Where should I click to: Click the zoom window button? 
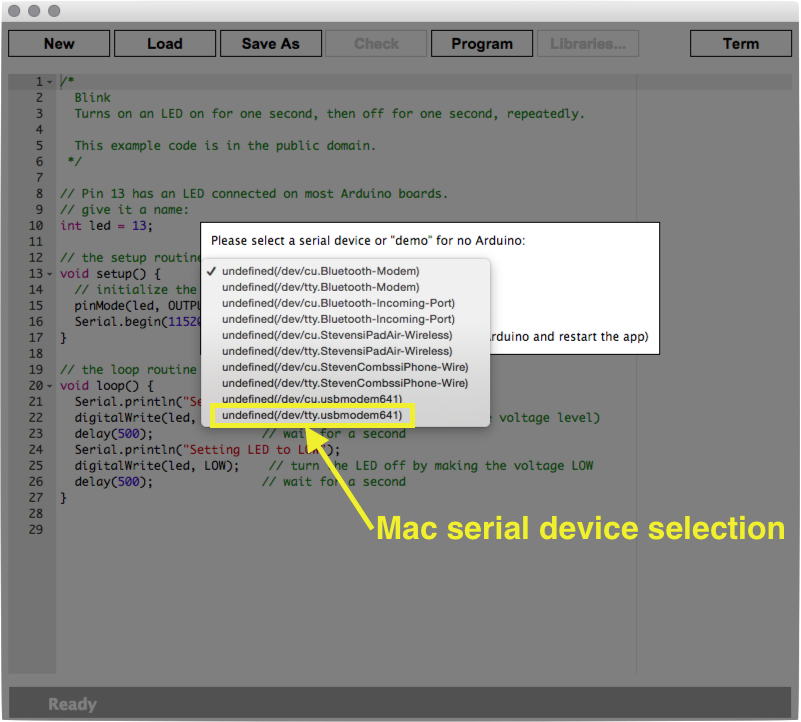(x=54, y=11)
